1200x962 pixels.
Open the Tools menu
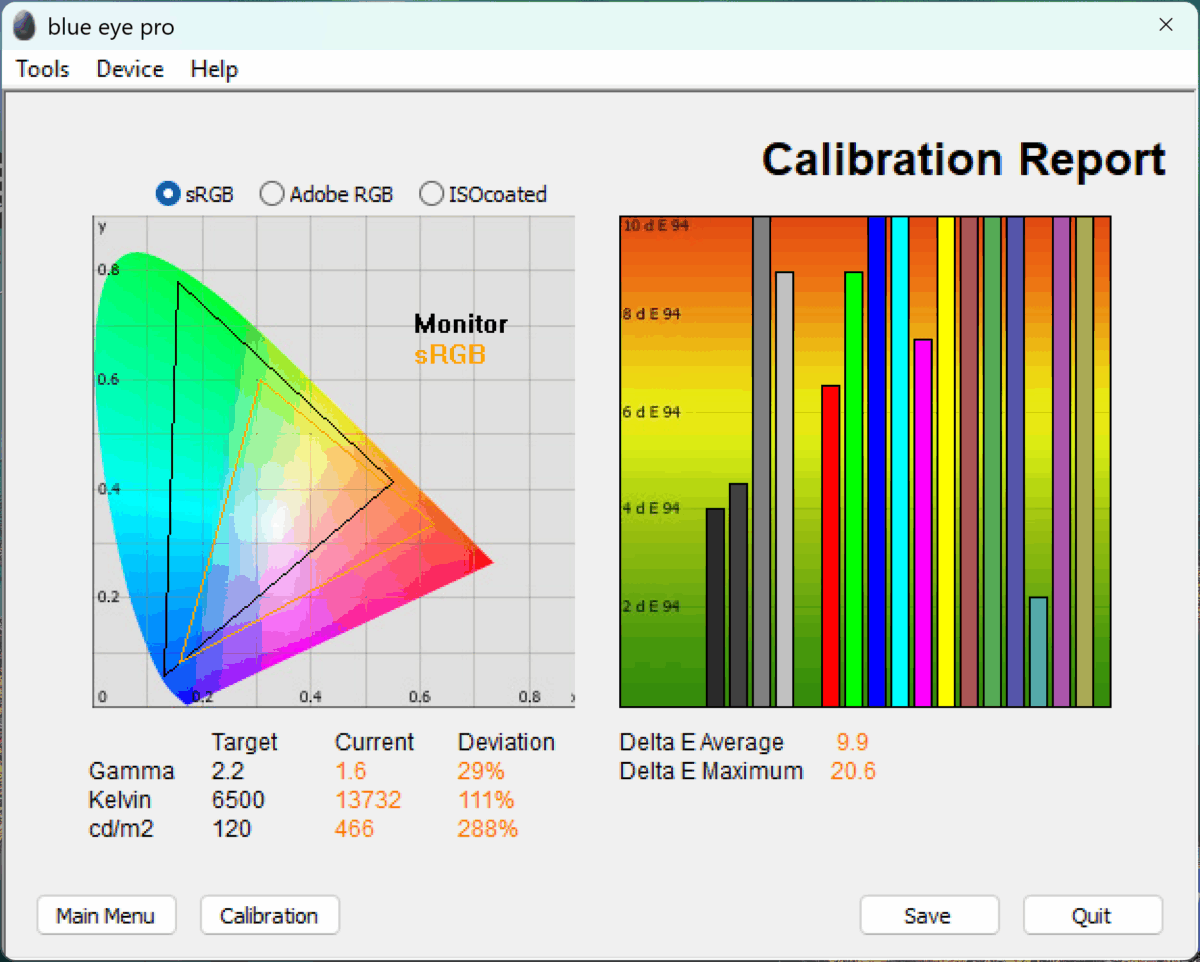click(x=43, y=69)
